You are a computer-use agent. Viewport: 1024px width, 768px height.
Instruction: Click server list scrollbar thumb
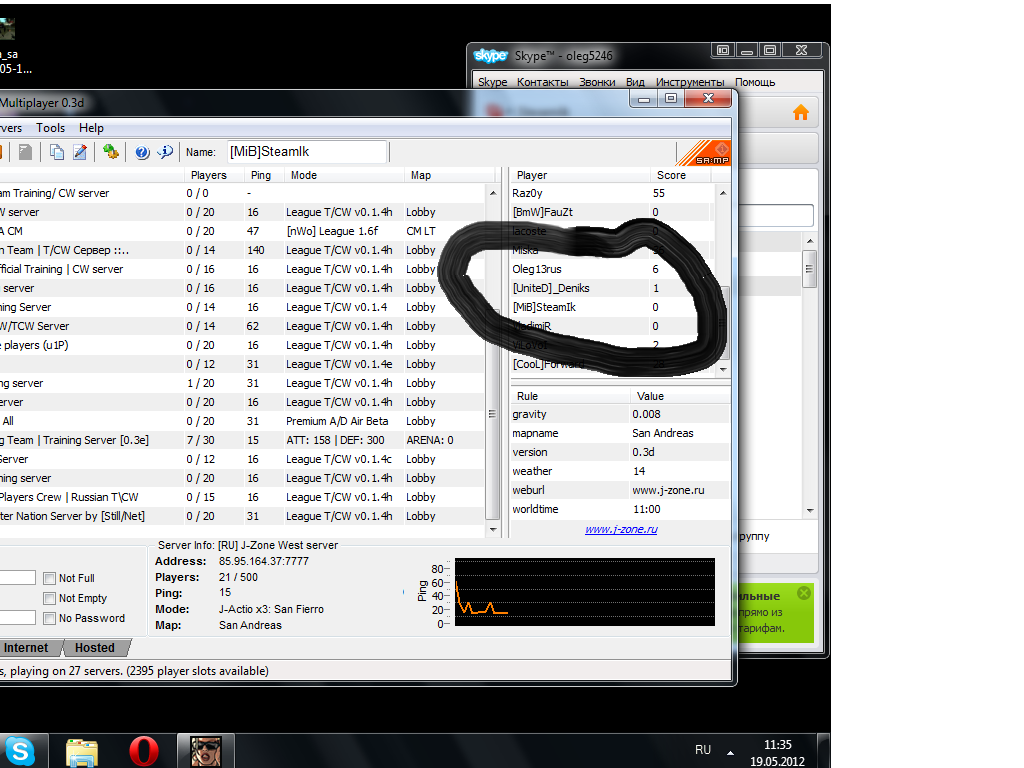(492, 413)
